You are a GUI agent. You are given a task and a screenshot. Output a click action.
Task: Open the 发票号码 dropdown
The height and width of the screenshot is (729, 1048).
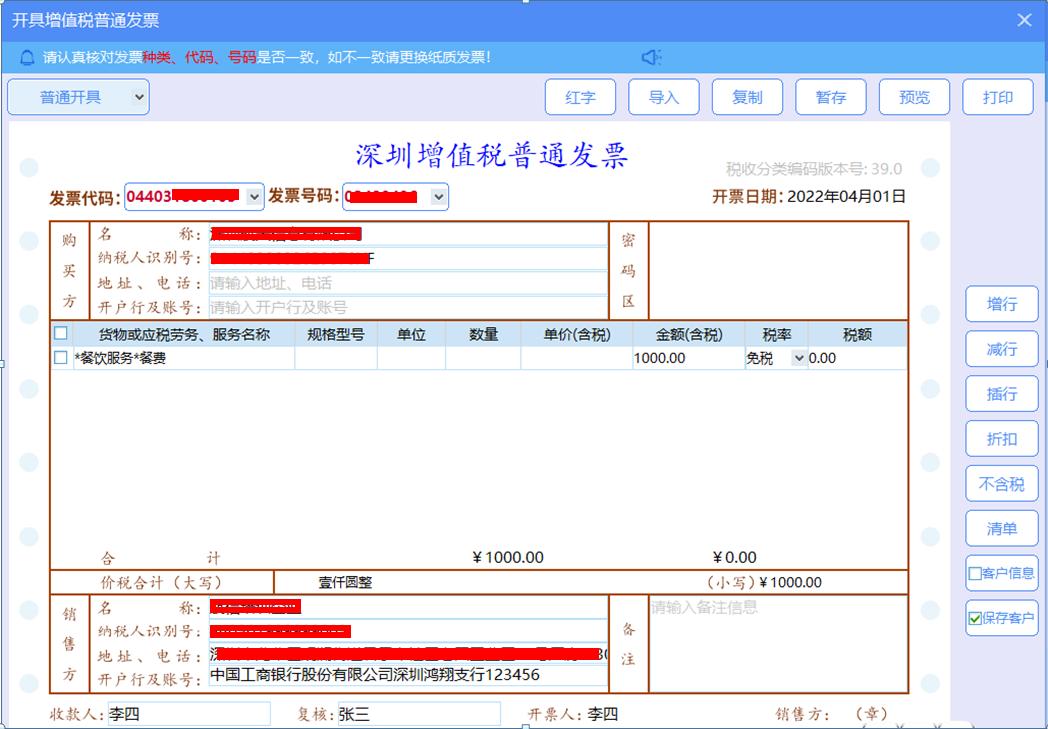click(436, 197)
